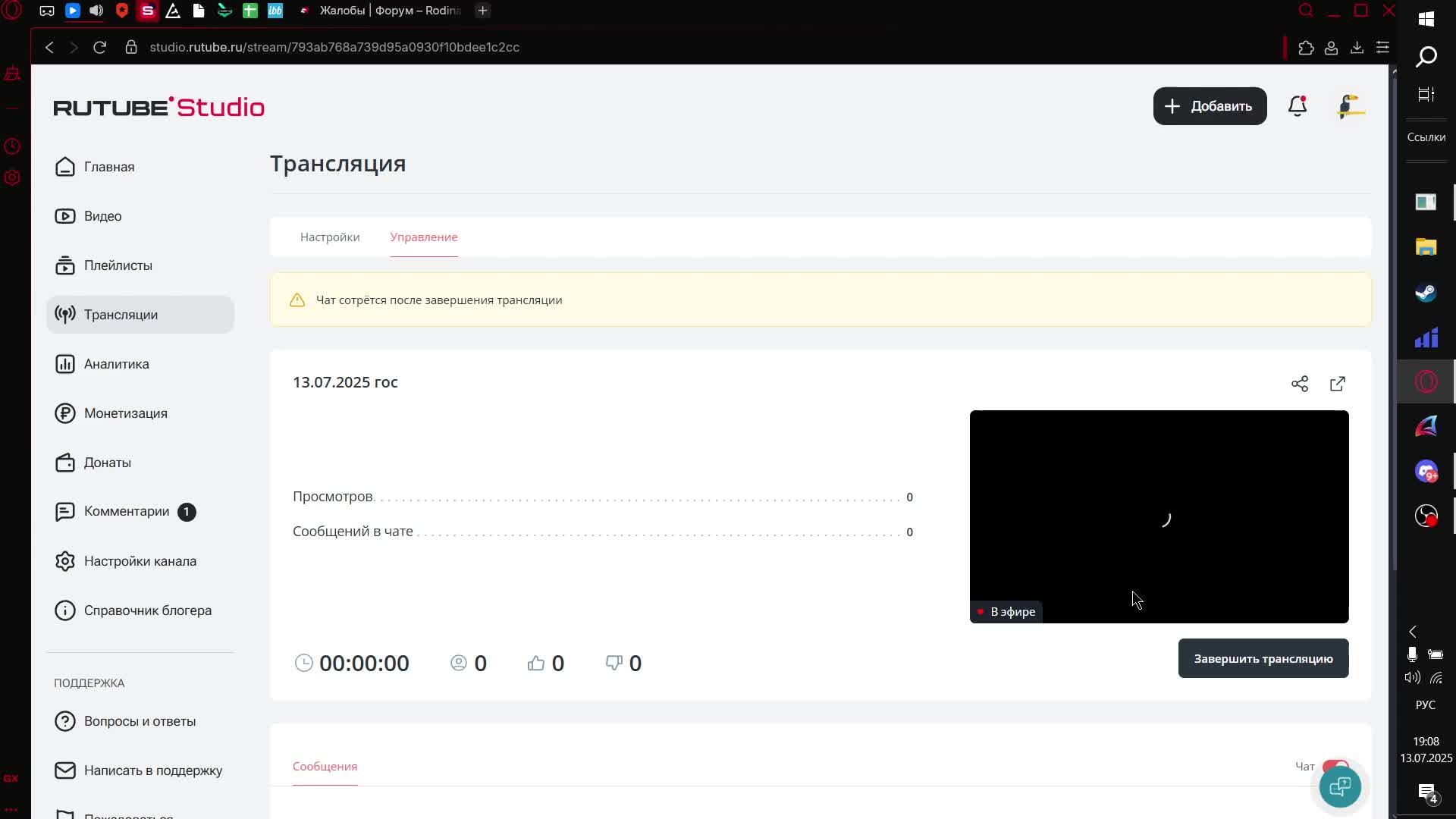Expand hidden system tray icons arrow
The image size is (1456, 819).
pyautogui.click(x=1413, y=632)
